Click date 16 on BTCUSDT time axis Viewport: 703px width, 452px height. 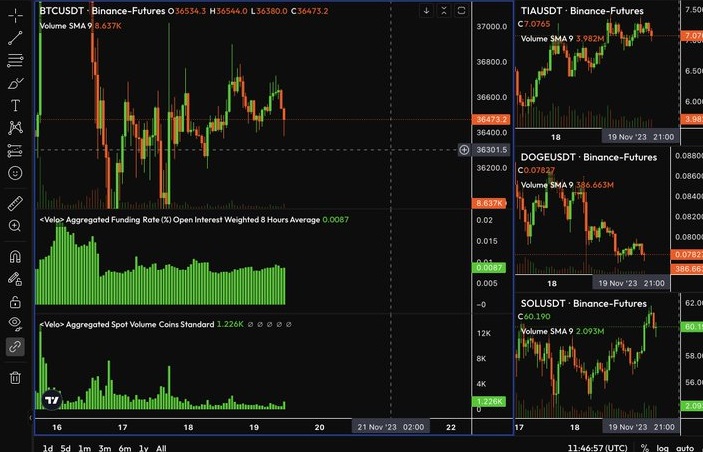[x=57, y=427]
